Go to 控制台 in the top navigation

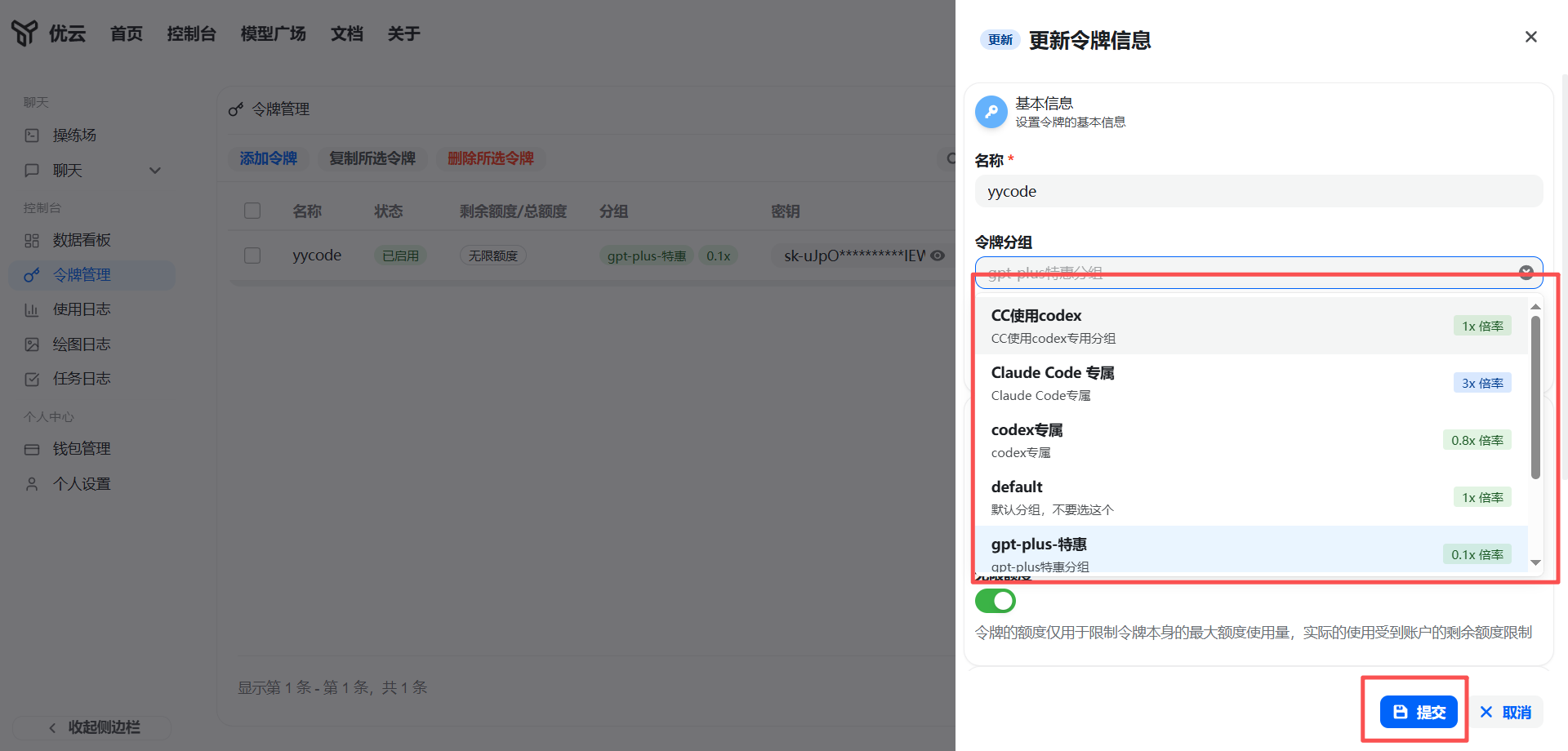point(192,33)
